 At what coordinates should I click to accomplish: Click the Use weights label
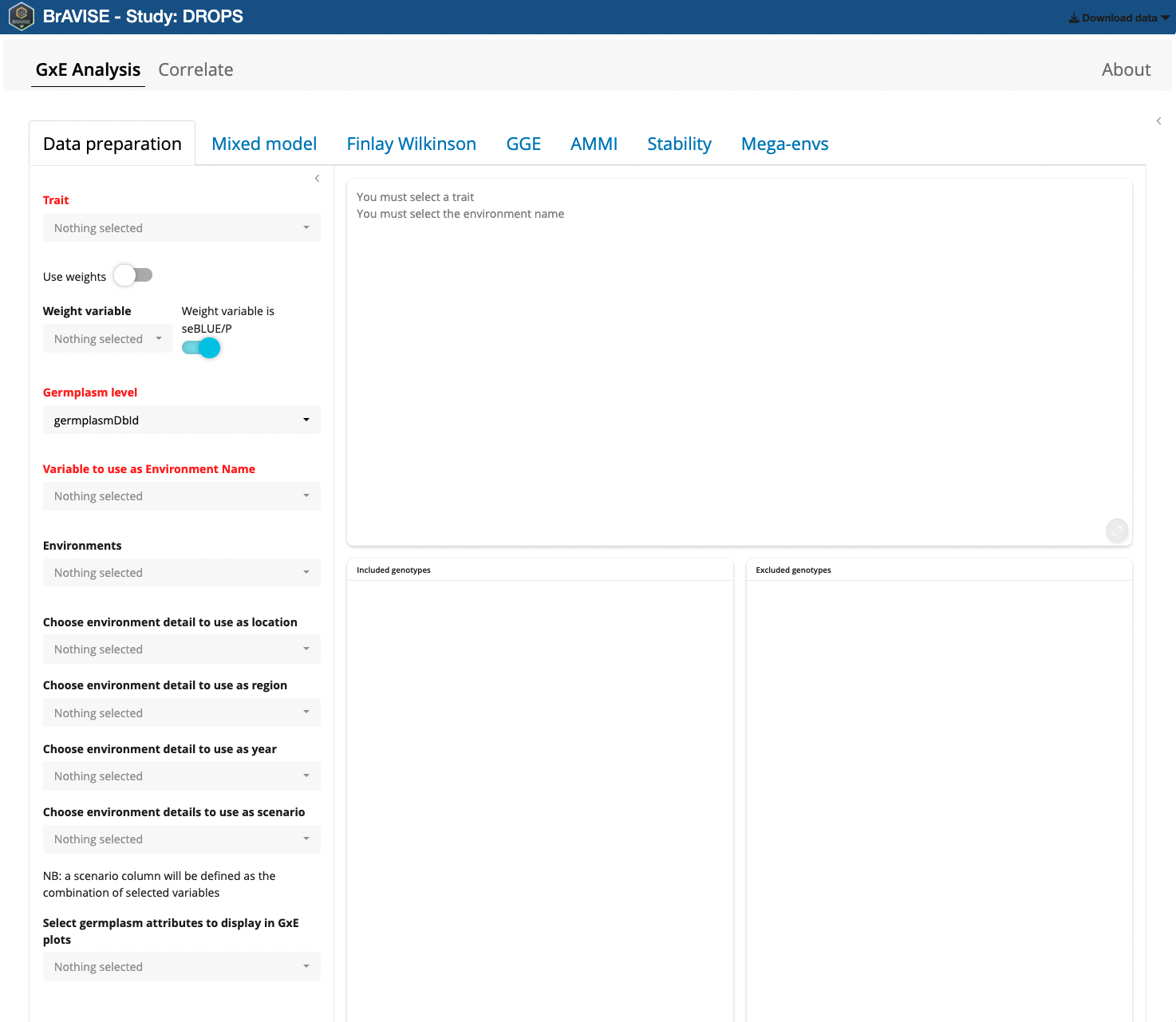[74, 277]
